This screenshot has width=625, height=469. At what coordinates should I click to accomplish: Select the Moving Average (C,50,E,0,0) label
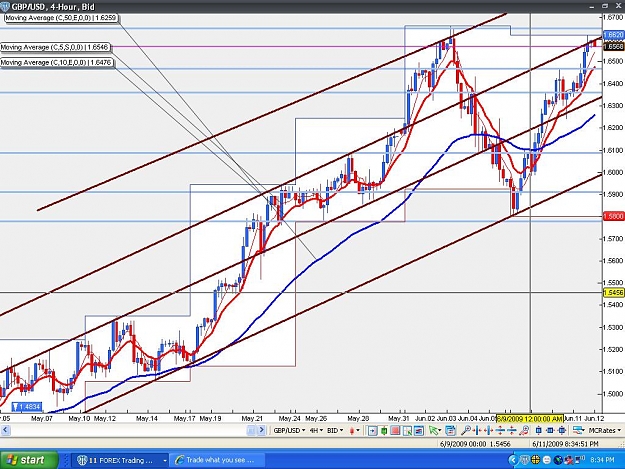[x=61, y=18]
